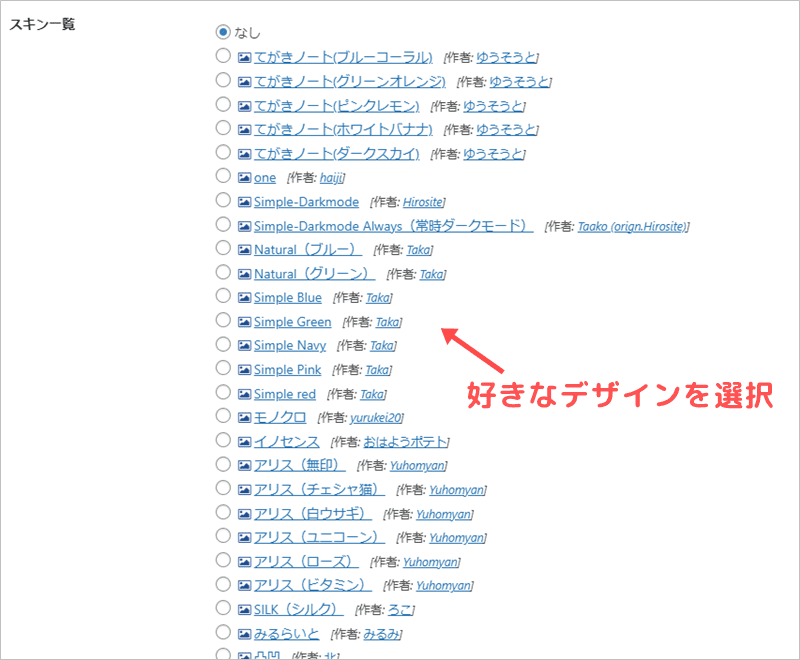Image resolution: width=800 pixels, height=660 pixels.
Task: Click the preview icon beside Natural（ブルー）
Action: pyautogui.click(x=245, y=249)
